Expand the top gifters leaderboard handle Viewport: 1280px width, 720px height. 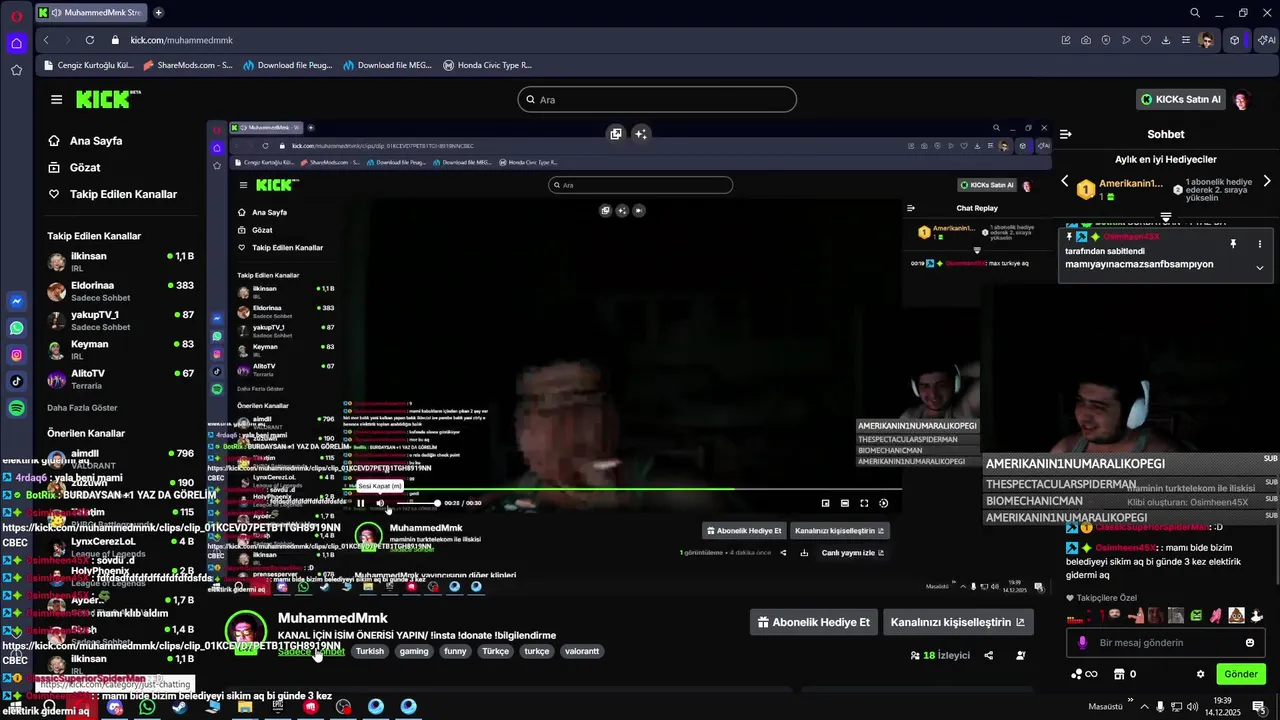click(1166, 216)
